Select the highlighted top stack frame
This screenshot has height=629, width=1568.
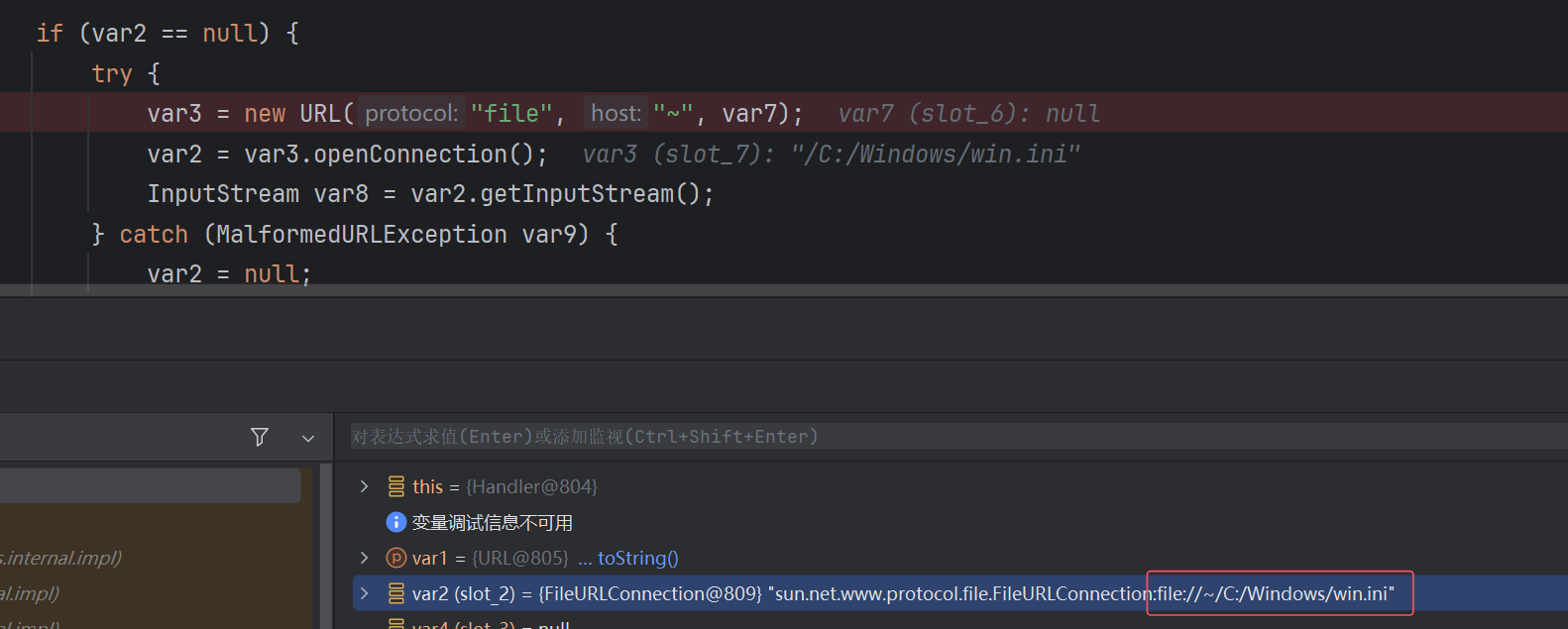click(149, 485)
